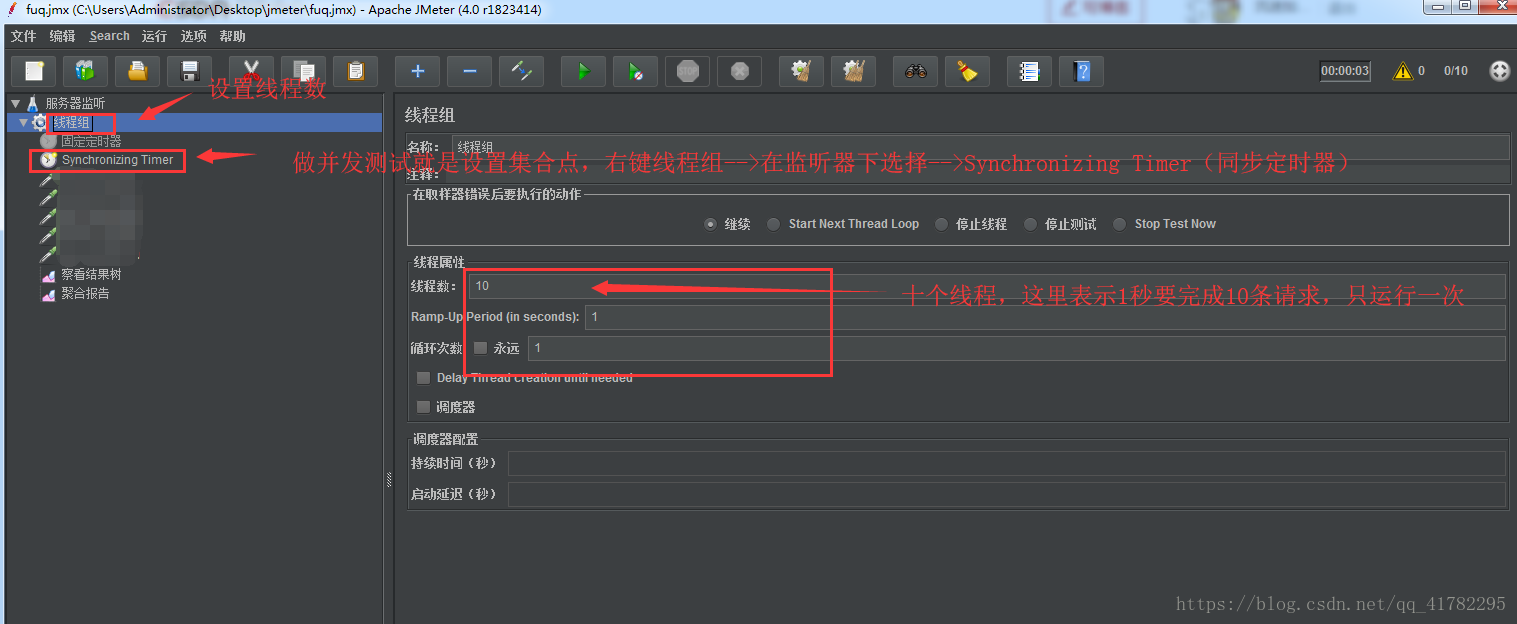
Task: Open the 编辑 menu
Action: (62, 36)
